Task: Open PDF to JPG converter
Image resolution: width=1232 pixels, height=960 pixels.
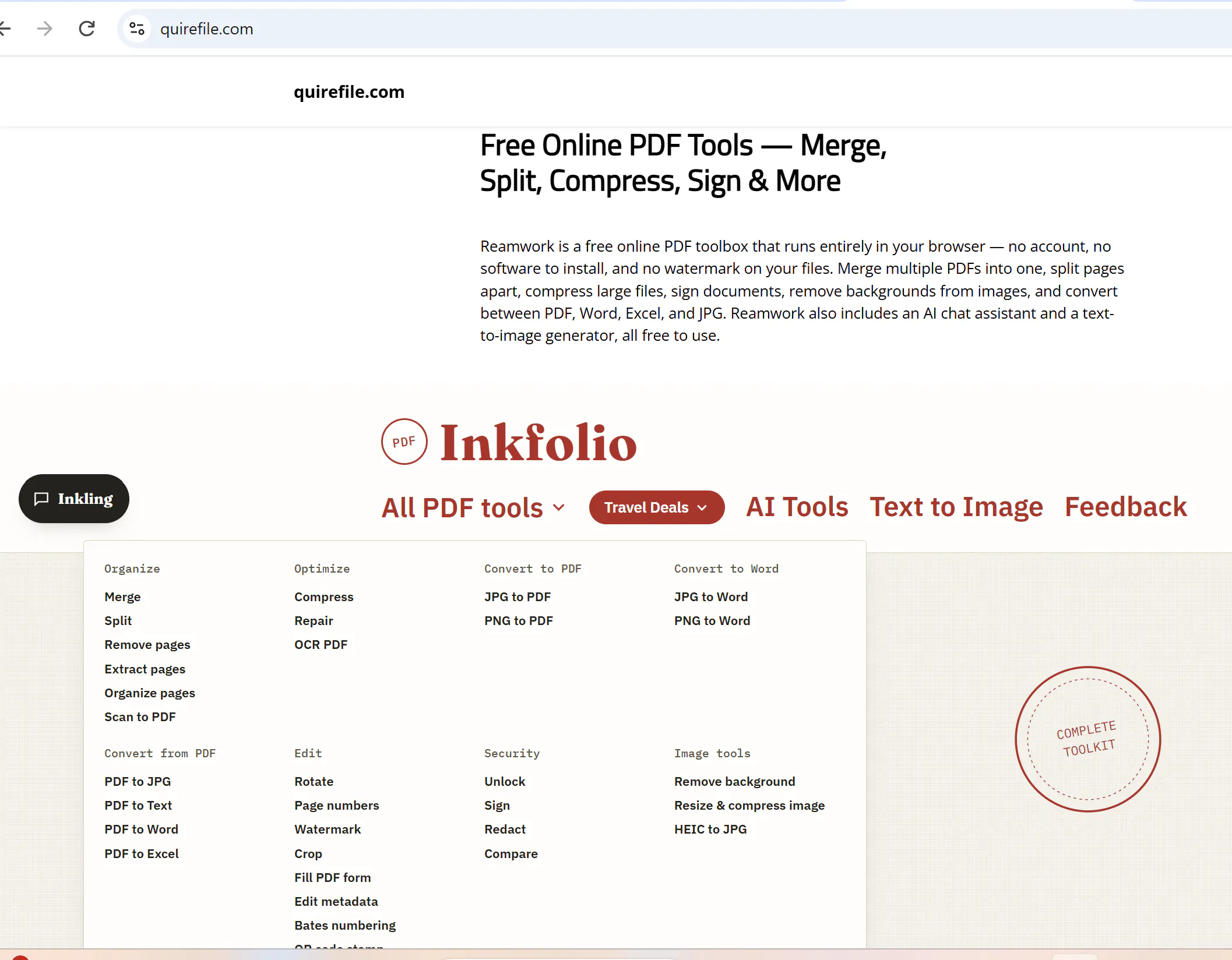Action: tap(138, 781)
